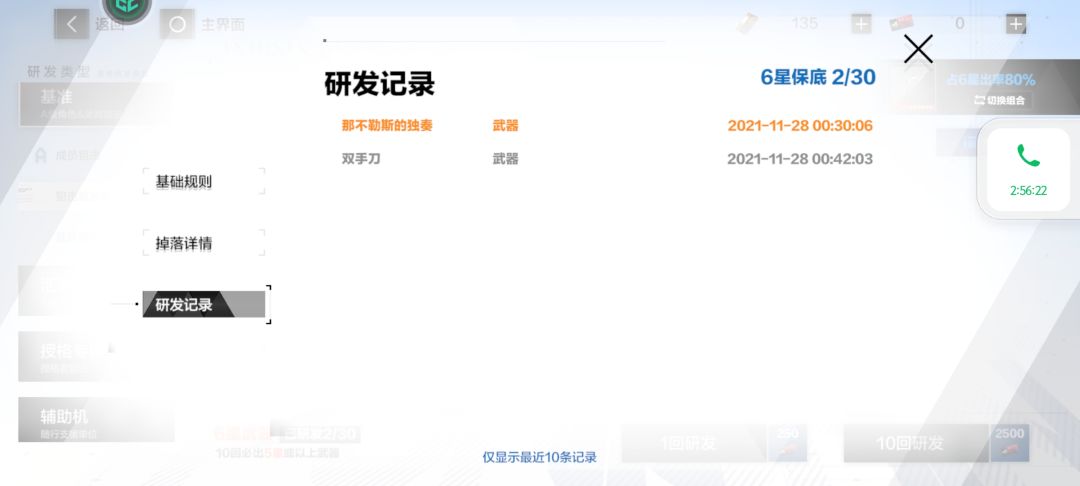
Task: Tap the 2500 cost icon next to 10回研发
Action: point(1010,443)
